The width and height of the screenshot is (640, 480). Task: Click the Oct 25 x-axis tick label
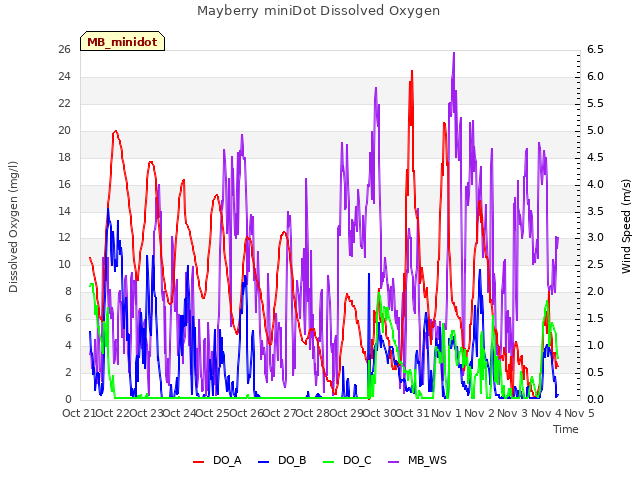(212, 413)
